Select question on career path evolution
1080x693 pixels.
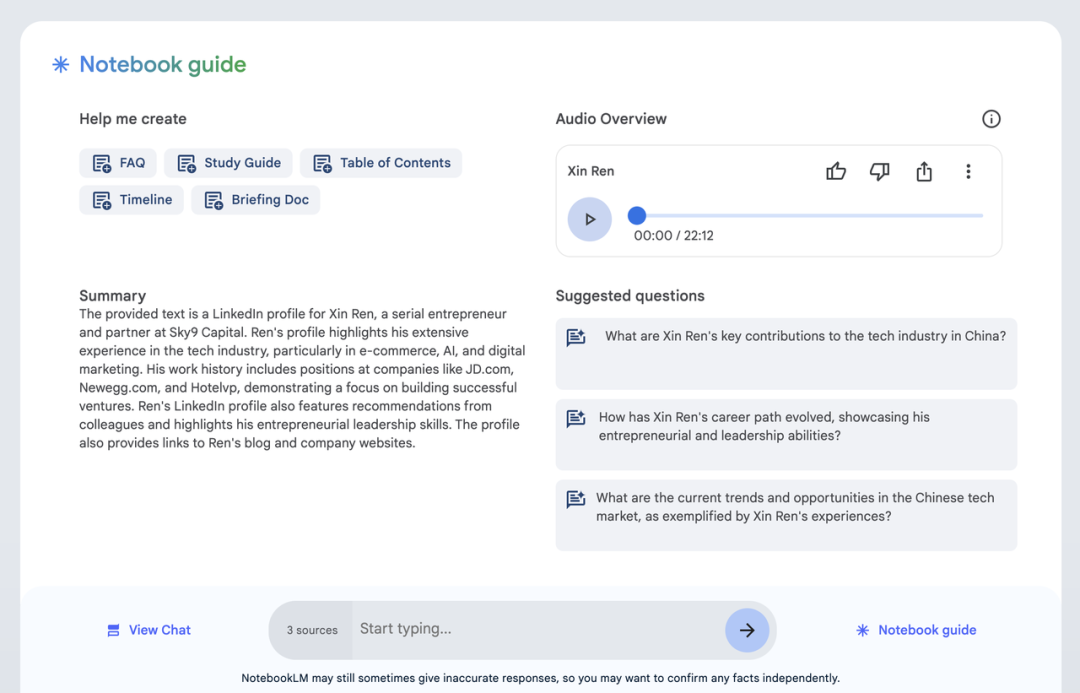click(786, 435)
